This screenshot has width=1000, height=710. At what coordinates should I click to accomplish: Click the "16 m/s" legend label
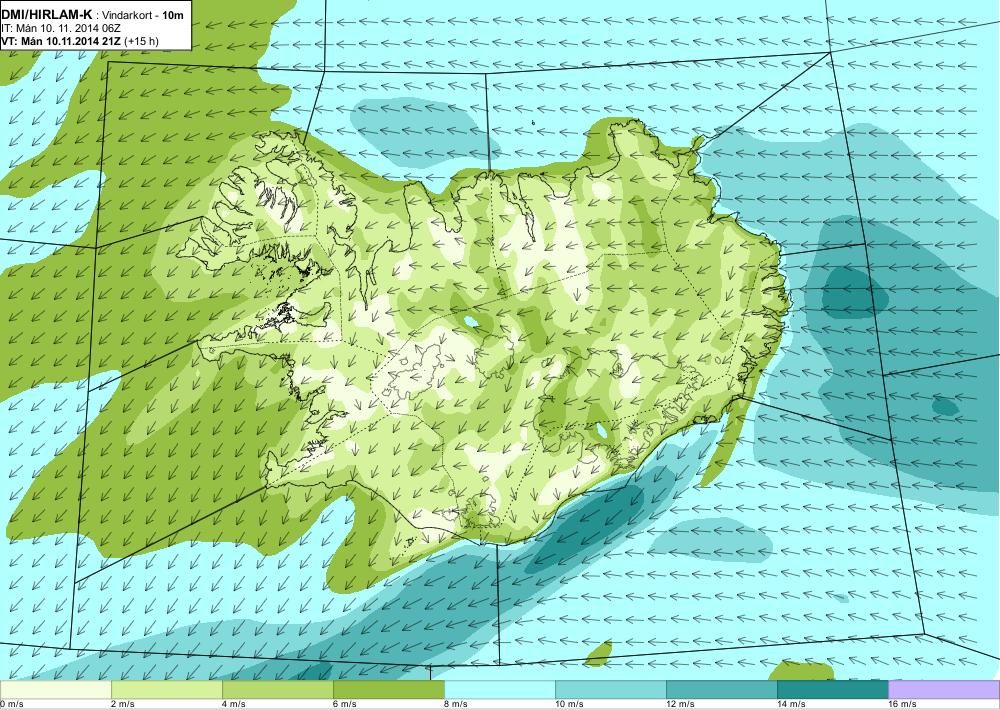pyautogui.click(x=902, y=704)
